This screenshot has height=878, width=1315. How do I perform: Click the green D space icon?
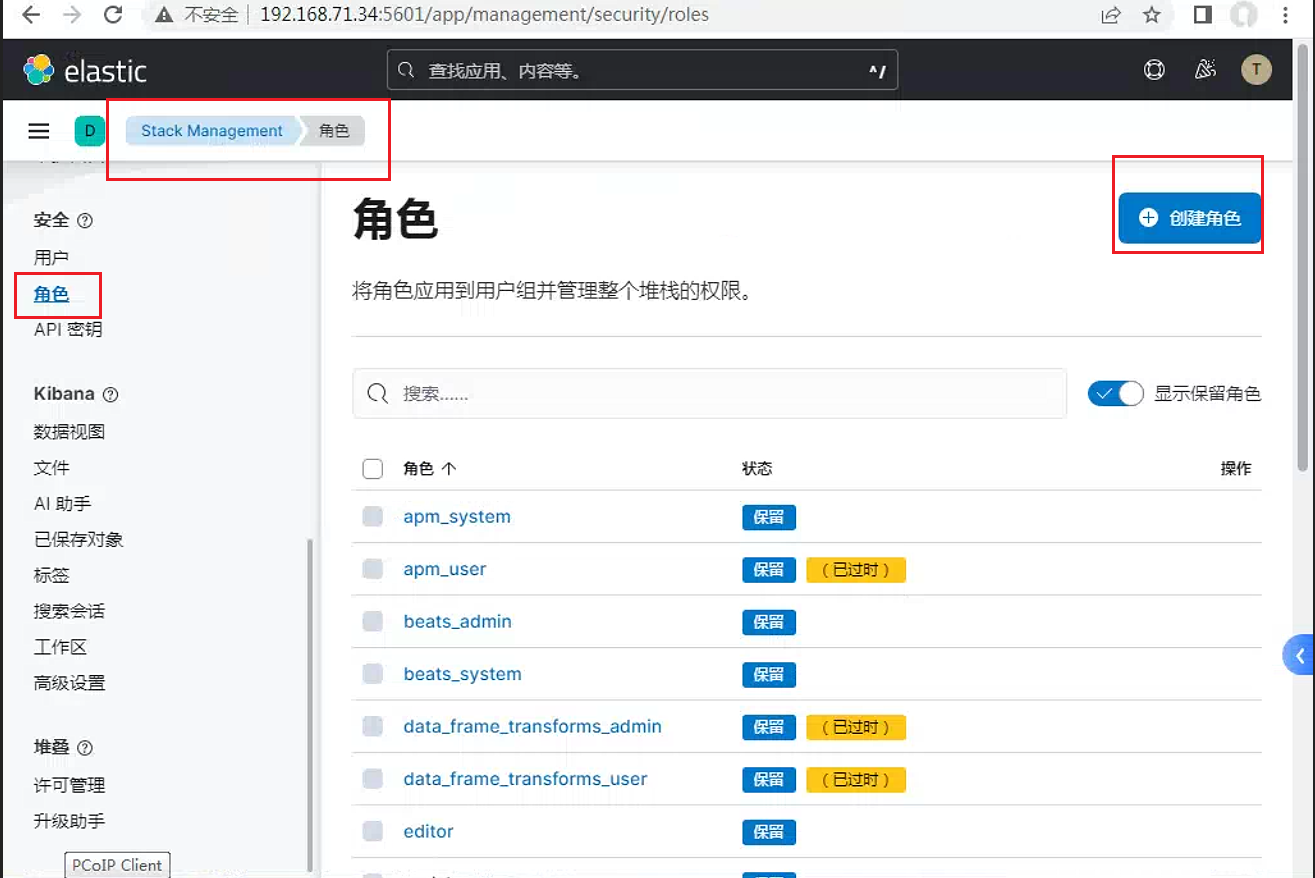click(89, 131)
